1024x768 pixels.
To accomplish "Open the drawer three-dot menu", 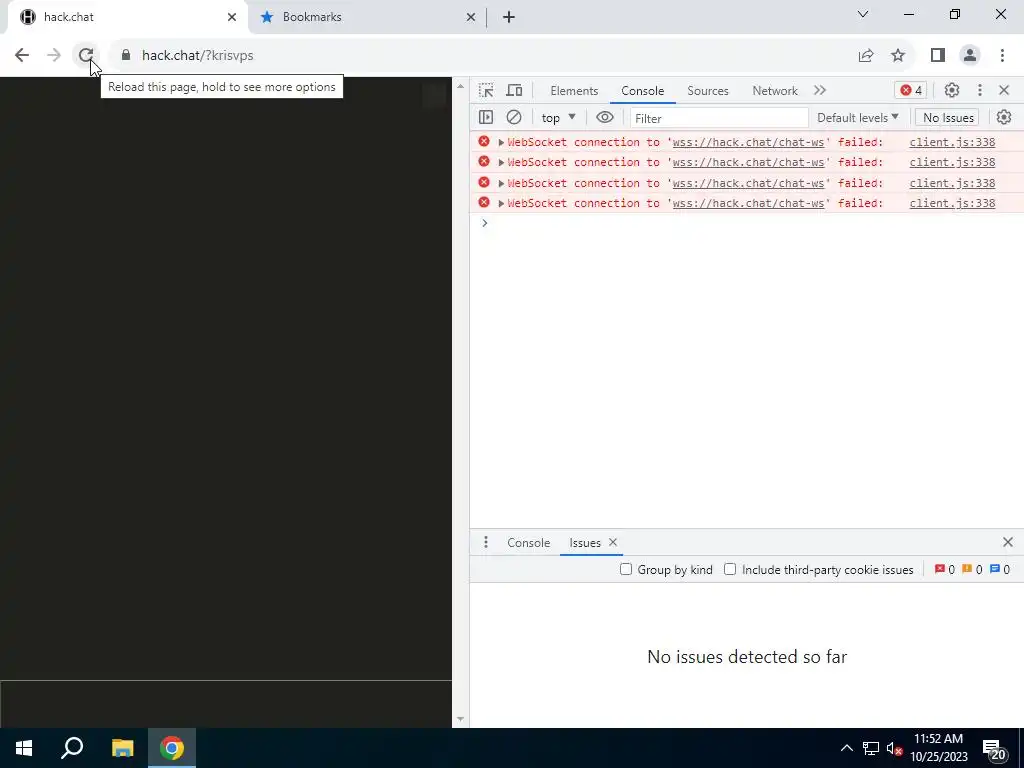I will pyautogui.click(x=486, y=543).
